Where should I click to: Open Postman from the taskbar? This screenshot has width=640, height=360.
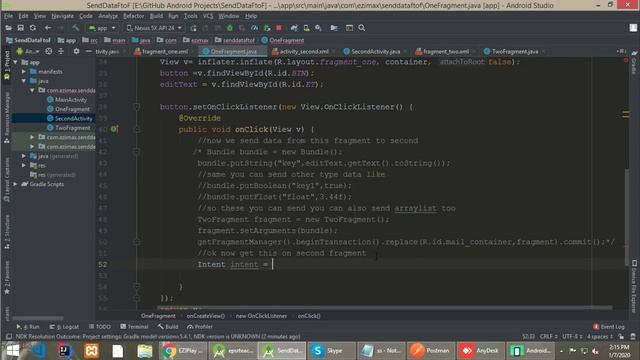(x=430, y=351)
